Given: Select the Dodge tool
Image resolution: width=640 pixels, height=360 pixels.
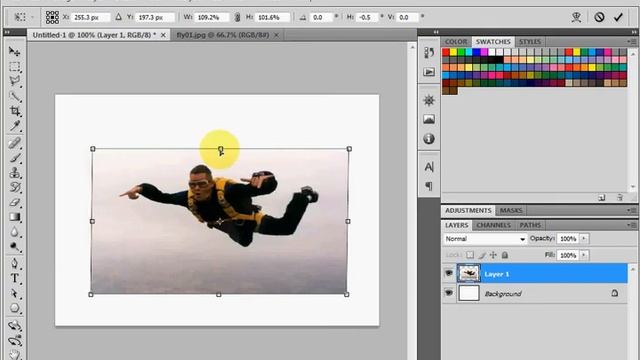Looking at the screenshot, I should 14,247.
